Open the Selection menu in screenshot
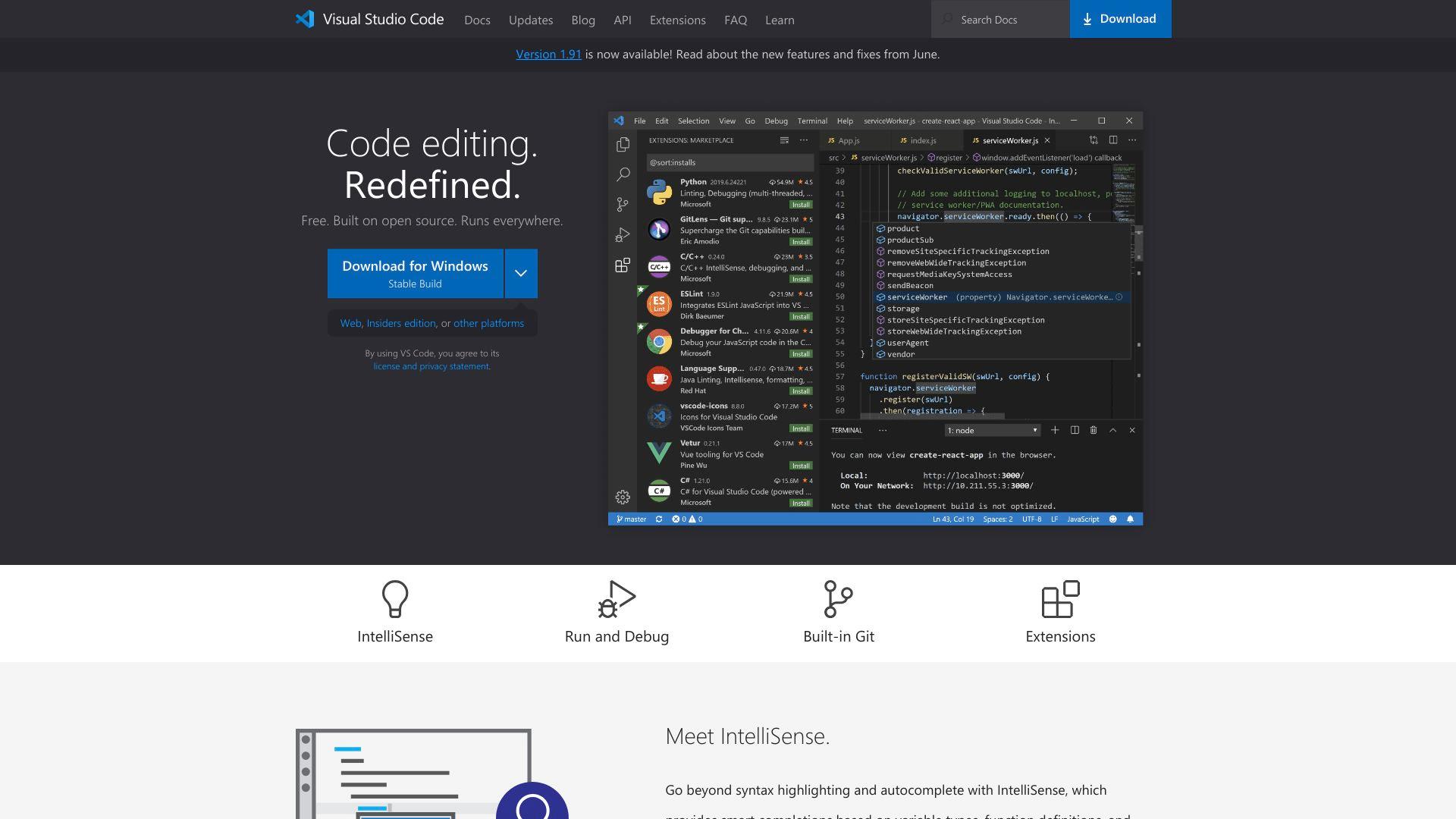The image size is (1456, 819). [693, 121]
